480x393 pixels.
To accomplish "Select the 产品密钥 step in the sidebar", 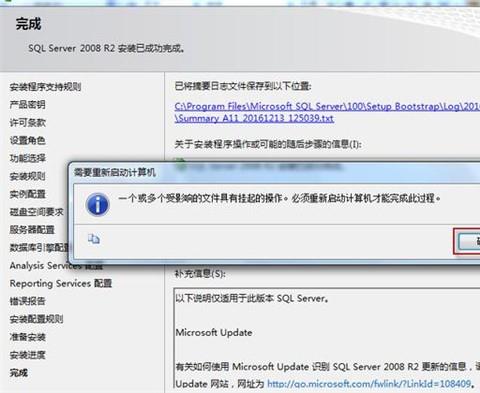I will pyautogui.click(x=27, y=105).
